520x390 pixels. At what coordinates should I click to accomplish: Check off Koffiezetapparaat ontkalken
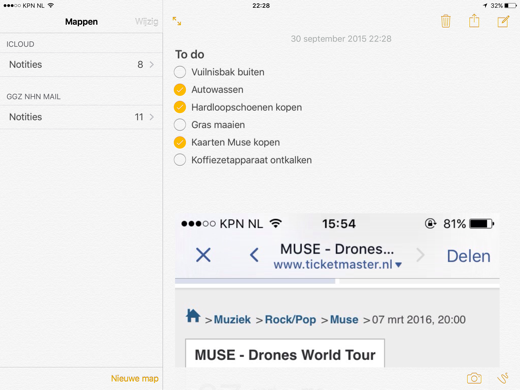(x=180, y=160)
